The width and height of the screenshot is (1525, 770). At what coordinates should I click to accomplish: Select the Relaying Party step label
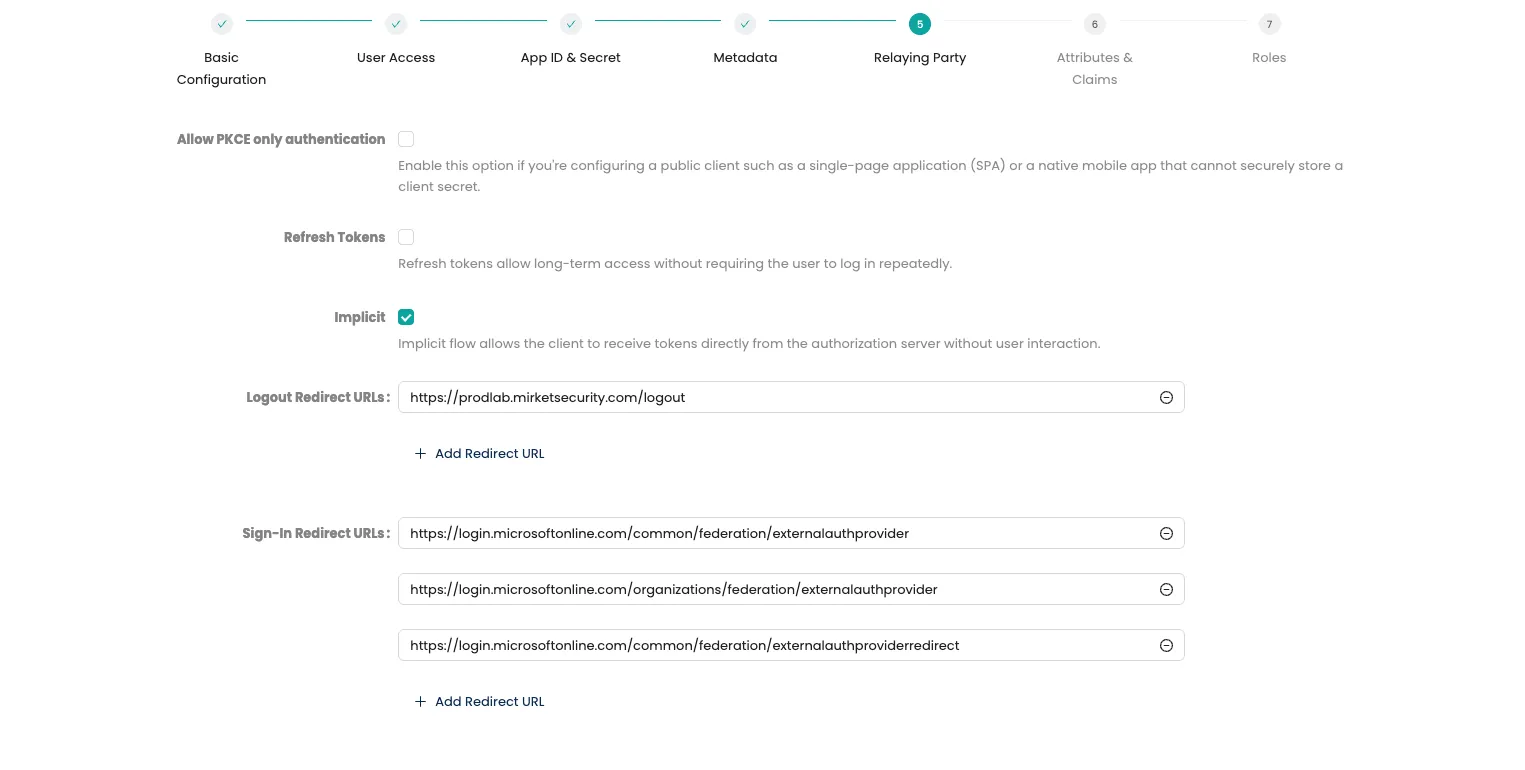pos(920,58)
